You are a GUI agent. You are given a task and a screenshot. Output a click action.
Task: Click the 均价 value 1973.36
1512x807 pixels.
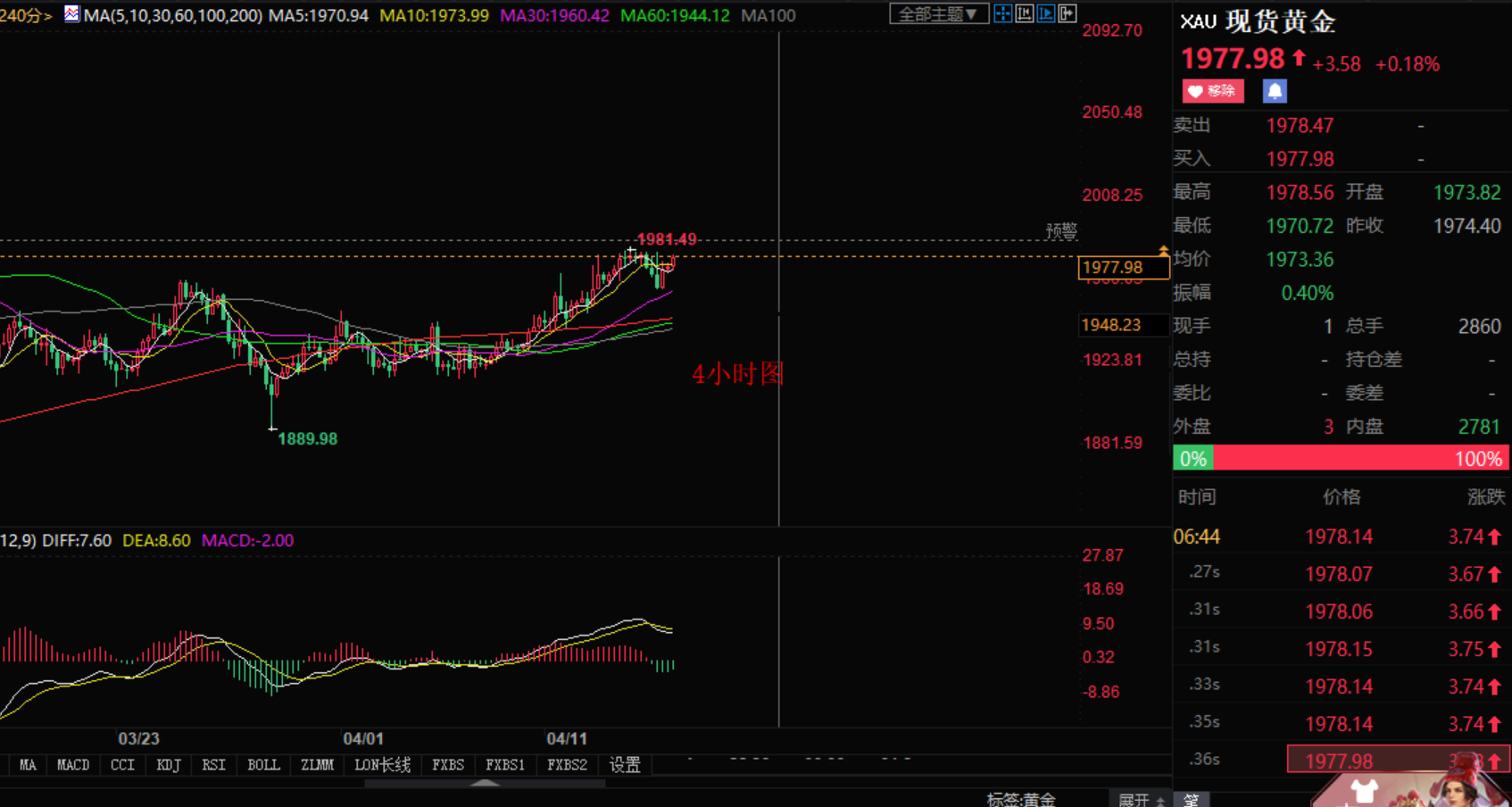tap(1300, 260)
